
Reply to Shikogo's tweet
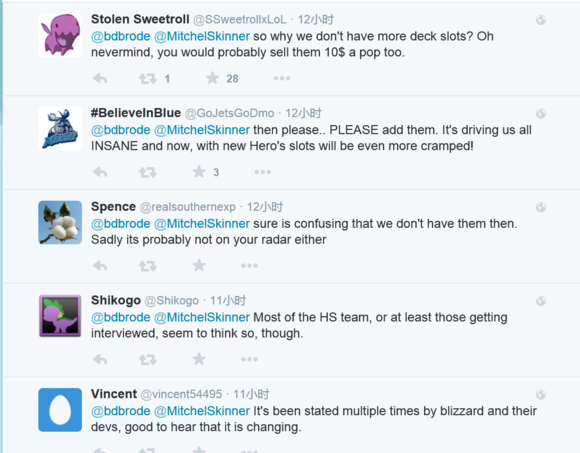coord(100,359)
